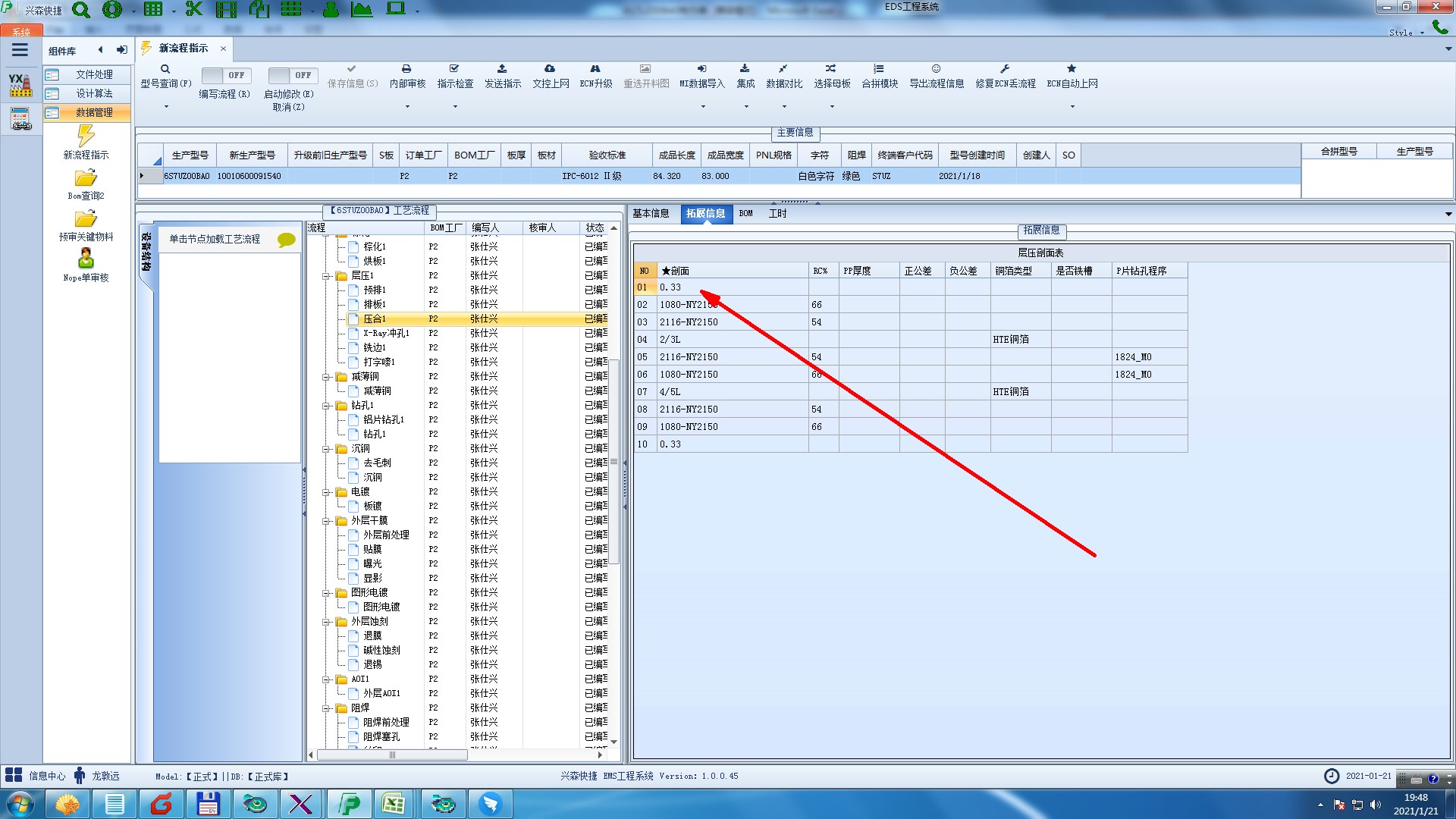Click the 合拼模块 list icon

click(x=879, y=69)
